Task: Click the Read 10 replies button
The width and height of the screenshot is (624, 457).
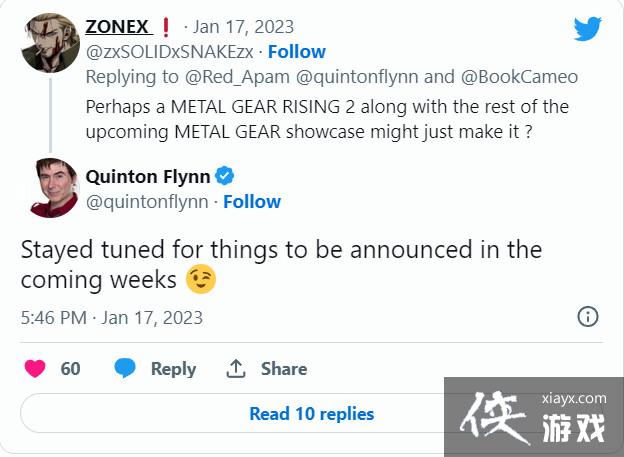Action: pyautogui.click(x=311, y=413)
